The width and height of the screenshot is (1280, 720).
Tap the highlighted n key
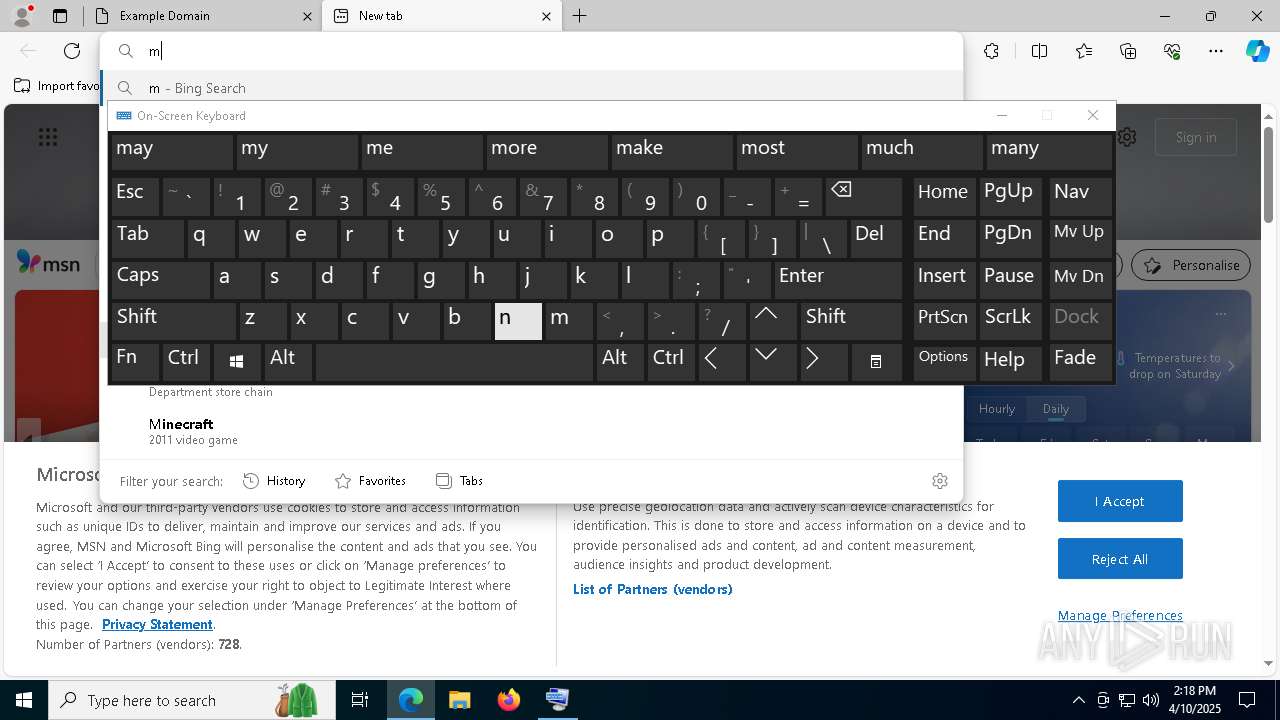click(518, 321)
